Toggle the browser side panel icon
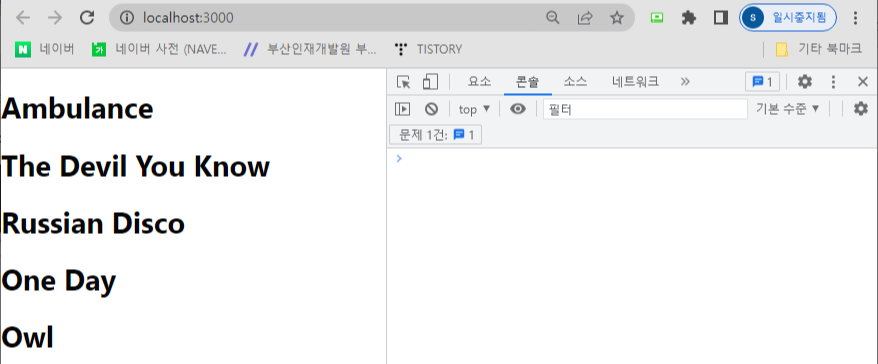Image resolution: width=878 pixels, height=364 pixels. pyautogui.click(x=720, y=18)
